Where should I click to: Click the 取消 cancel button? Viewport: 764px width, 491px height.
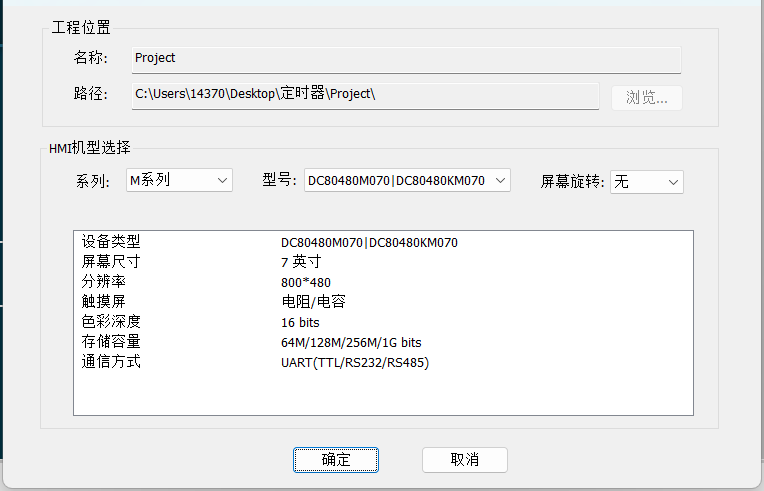[x=465, y=460]
